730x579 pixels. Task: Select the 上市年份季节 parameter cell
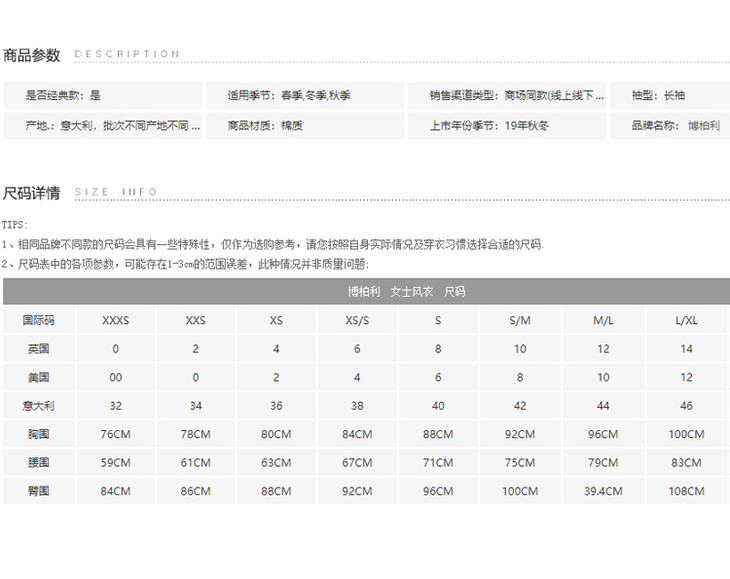(503, 126)
